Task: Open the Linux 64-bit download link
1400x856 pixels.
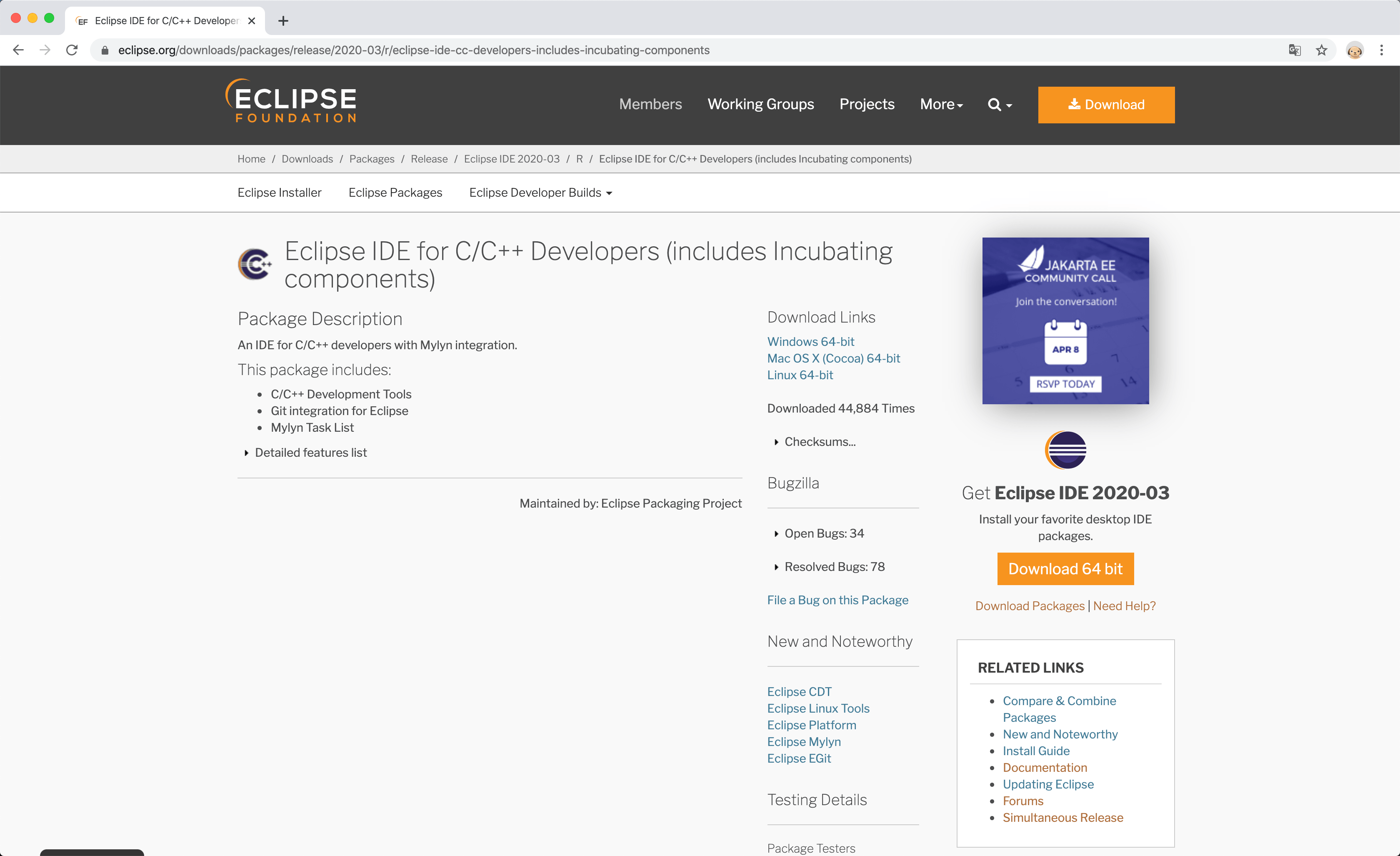Action: pos(800,375)
